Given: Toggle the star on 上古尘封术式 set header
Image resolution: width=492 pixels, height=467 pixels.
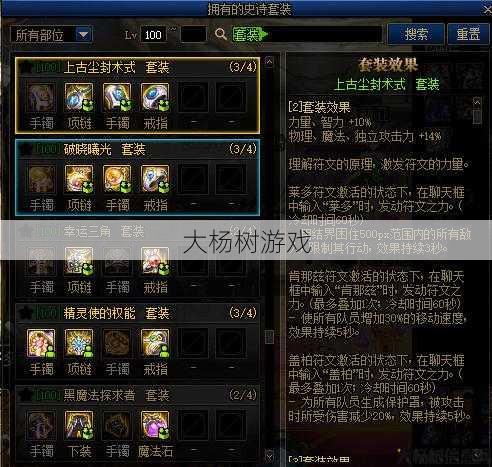Looking at the screenshot, I should pyautogui.click(x=26, y=68).
